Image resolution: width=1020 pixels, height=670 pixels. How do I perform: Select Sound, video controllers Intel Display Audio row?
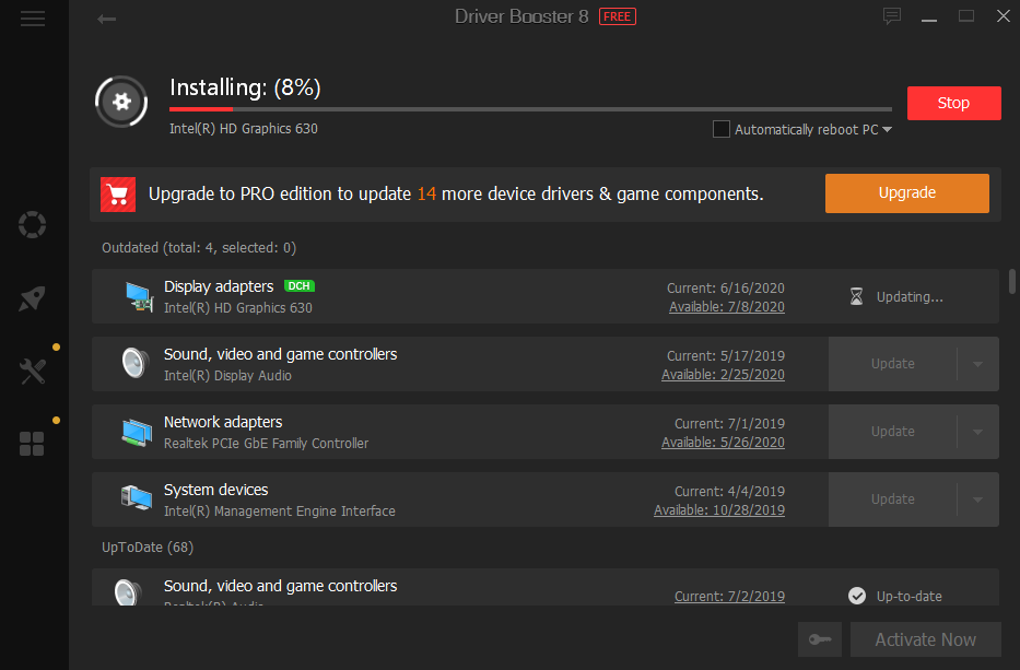(x=545, y=364)
